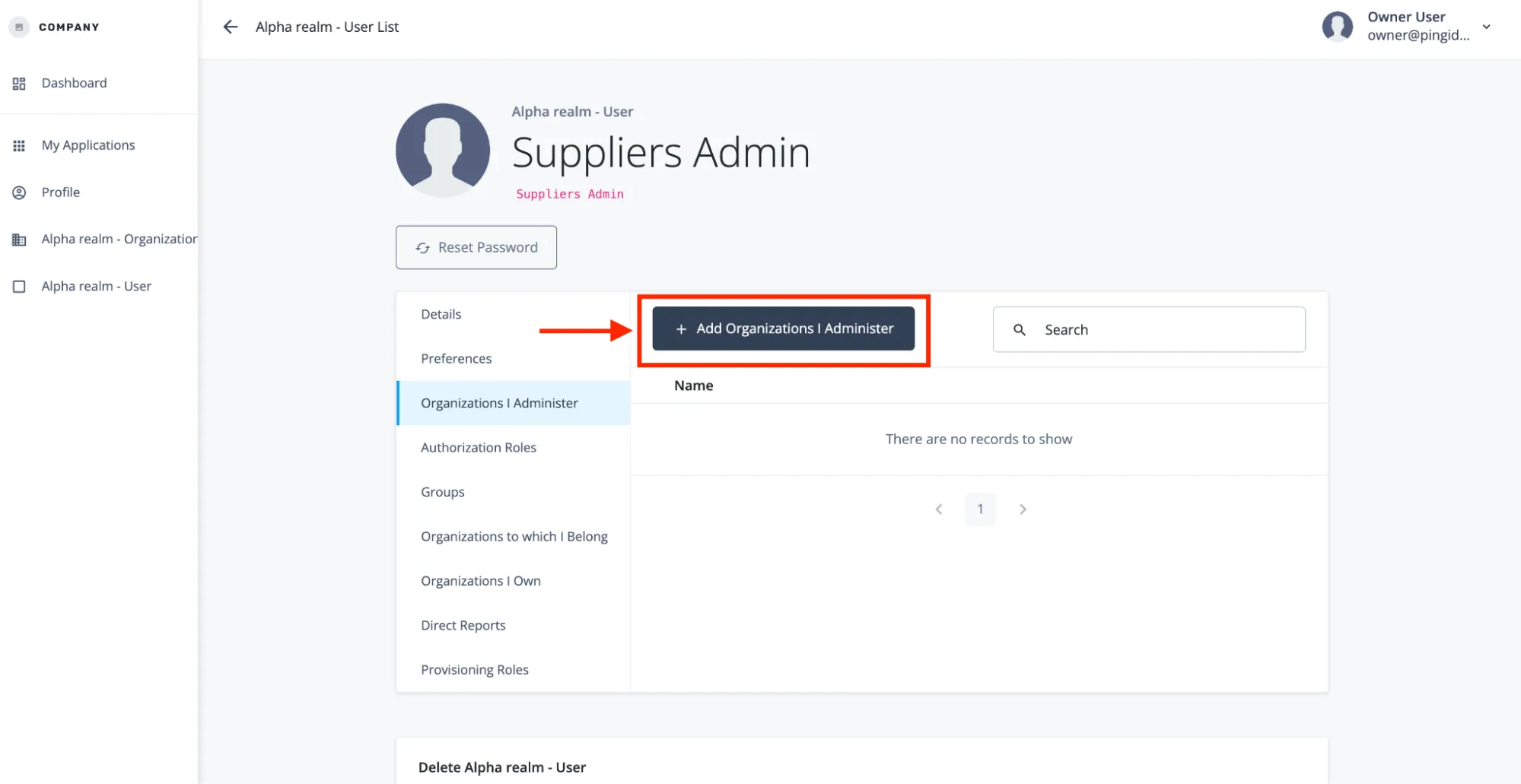Go to the previous page of results

tap(939, 509)
